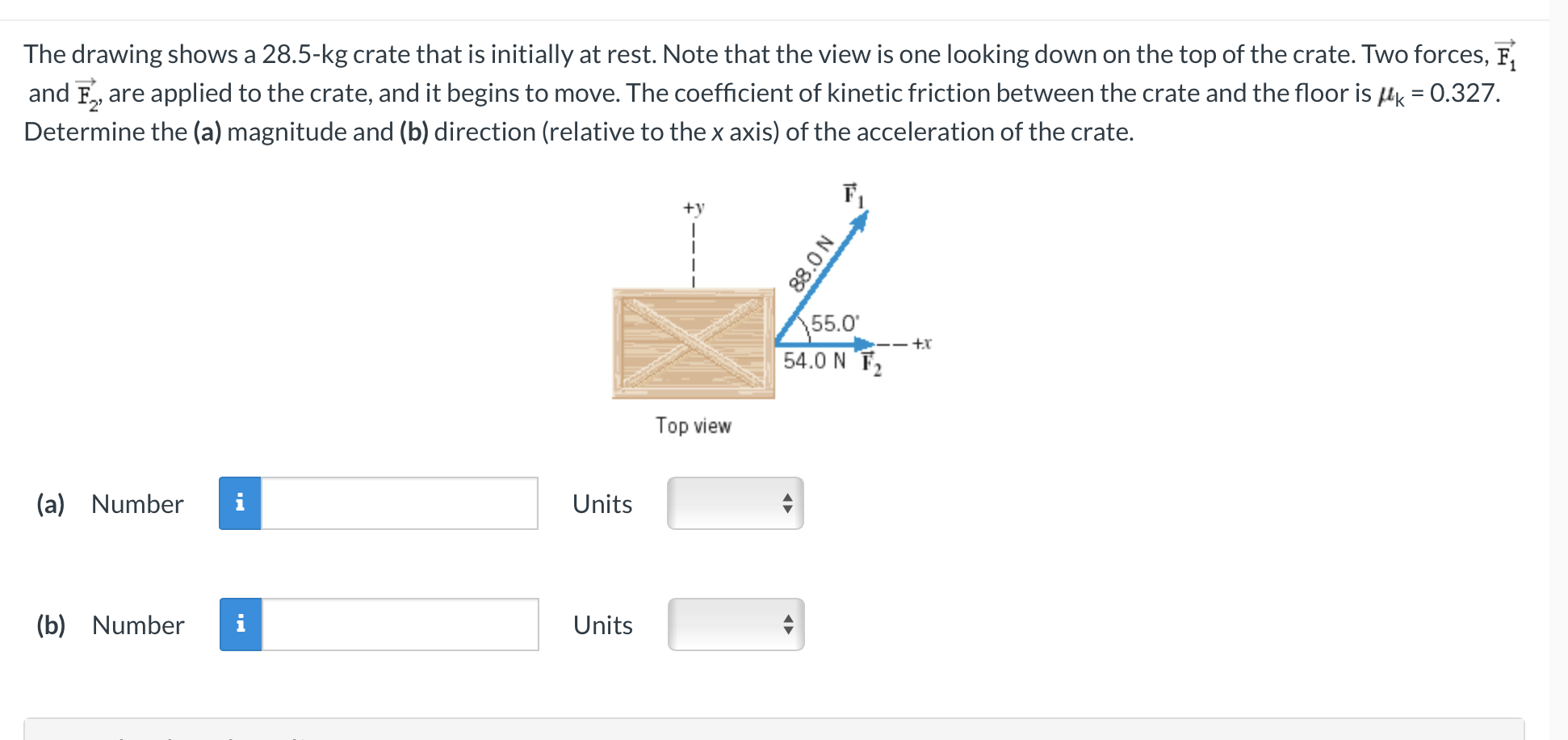Click the down arrow on part (b) Units selector
This screenshot has width=1568, height=740.
789,629
